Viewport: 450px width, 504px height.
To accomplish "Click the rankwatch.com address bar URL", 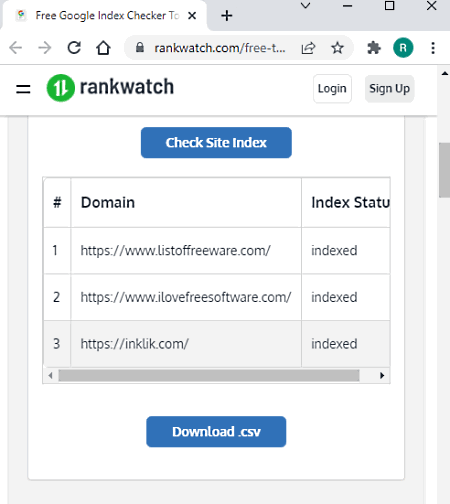I will point(219,48).
